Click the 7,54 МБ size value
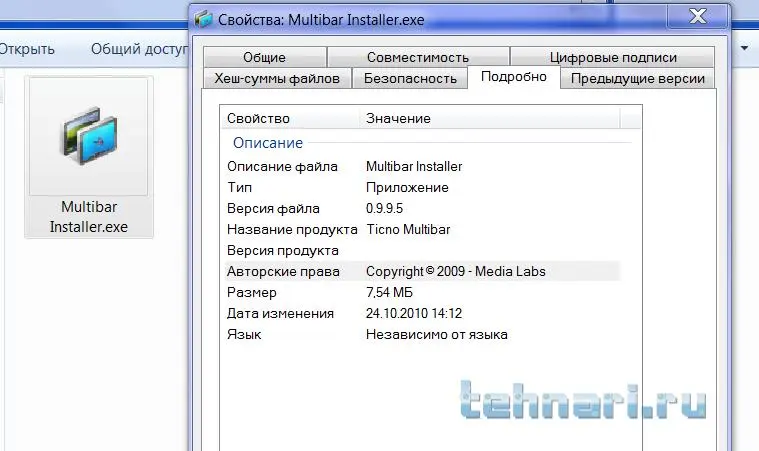This screenshot has width=759, height=451. 389,292
